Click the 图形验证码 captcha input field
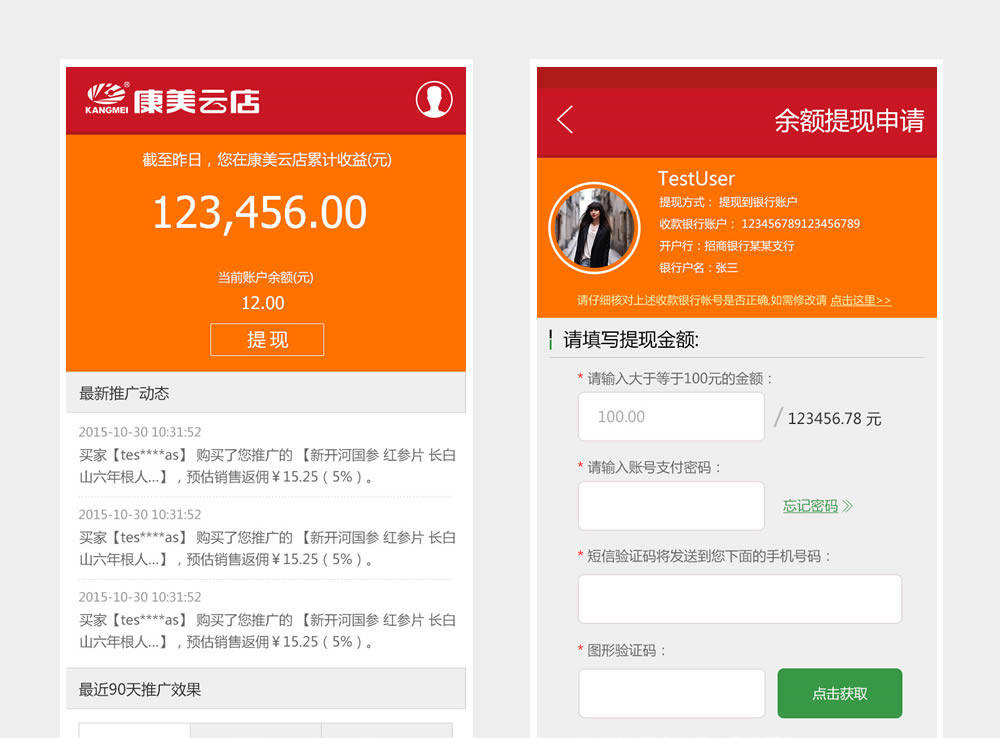The height and width of the screenshot is (738, 1000). (x=672, y=693)
